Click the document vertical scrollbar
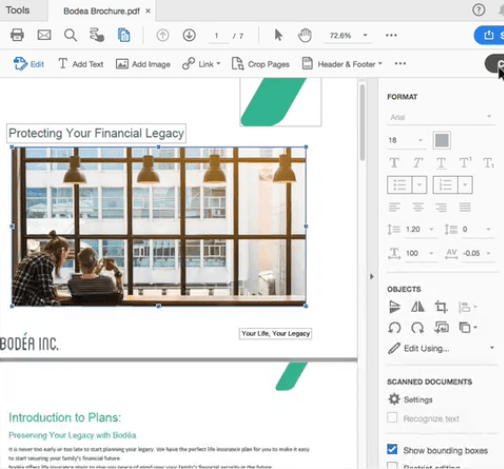The height and width of the screenshot is (469, 504). pyautogui.click(x=362, y=122)
